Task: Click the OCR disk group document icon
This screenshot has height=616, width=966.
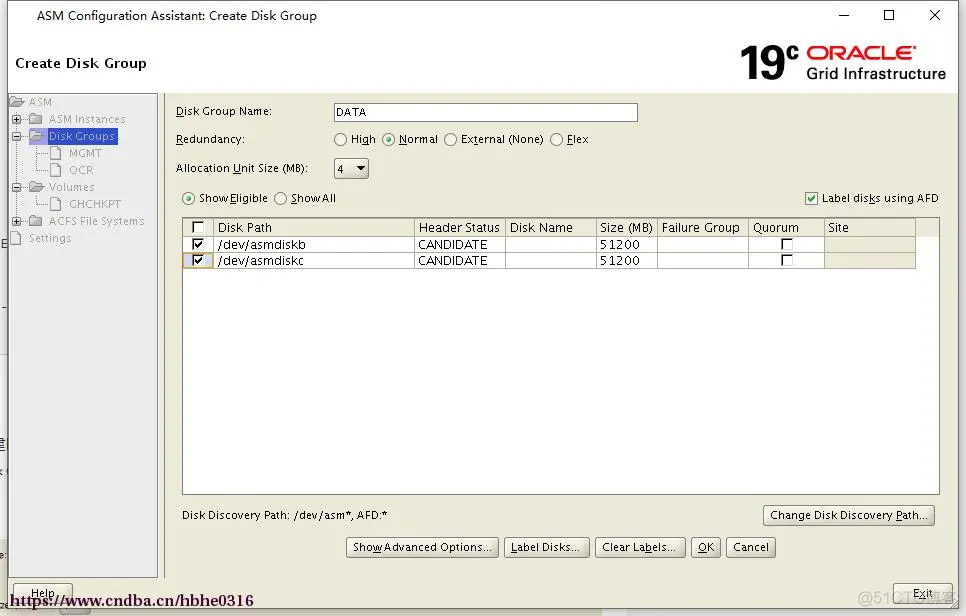Action: click(56, 169)
